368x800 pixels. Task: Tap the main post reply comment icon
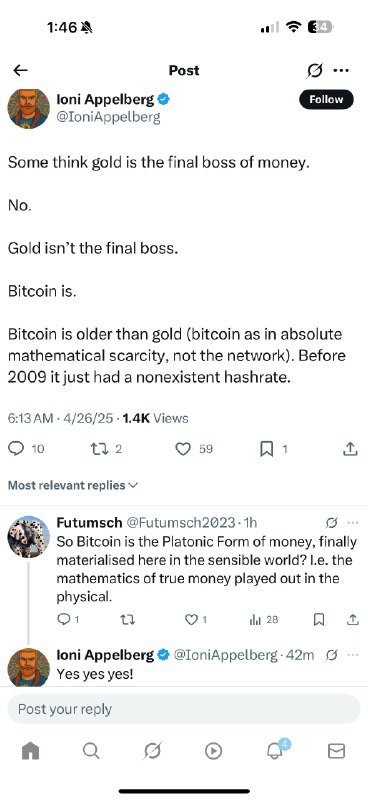(16, 448)
